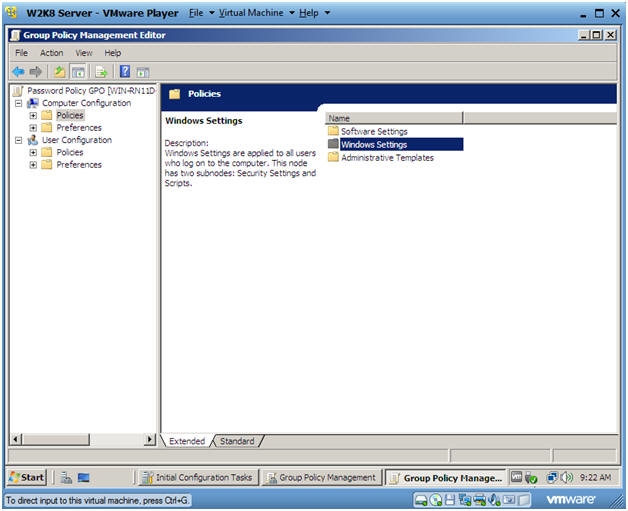This screenshot has width=628, height=511.
Task: Click VMware printer device icon
Action: click(x=479, y=500)
